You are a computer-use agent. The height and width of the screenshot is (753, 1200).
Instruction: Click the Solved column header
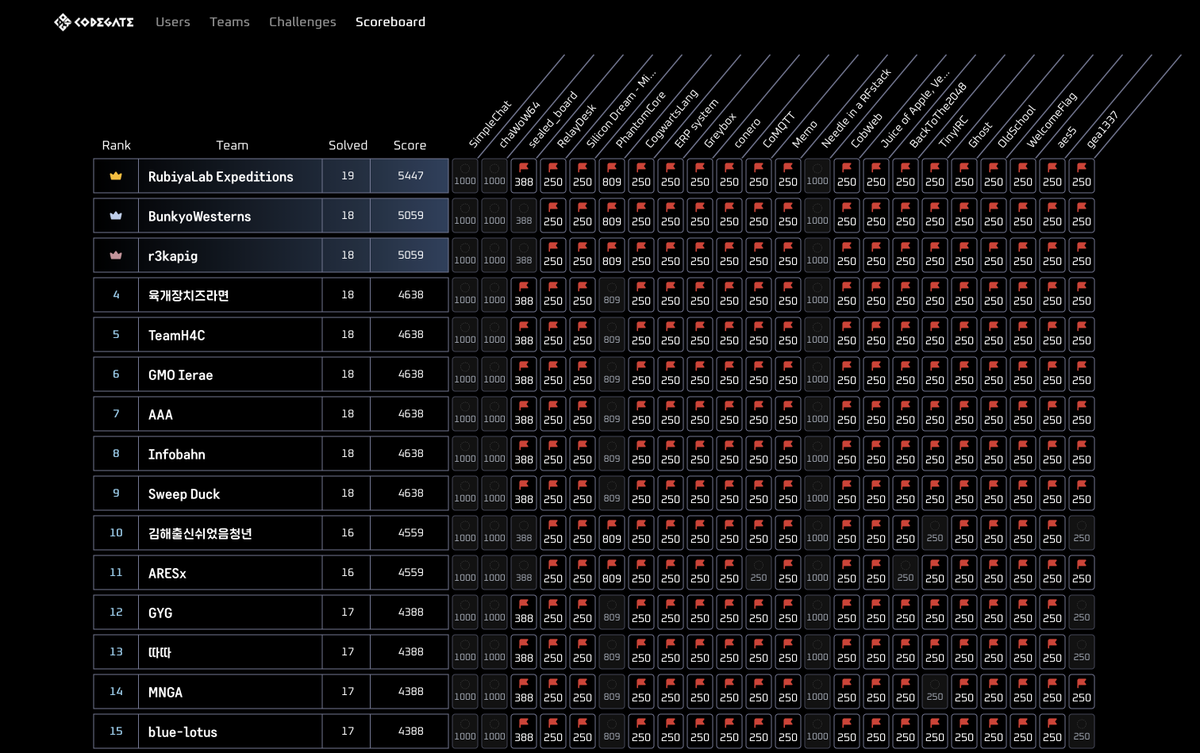tap(348, 145)
